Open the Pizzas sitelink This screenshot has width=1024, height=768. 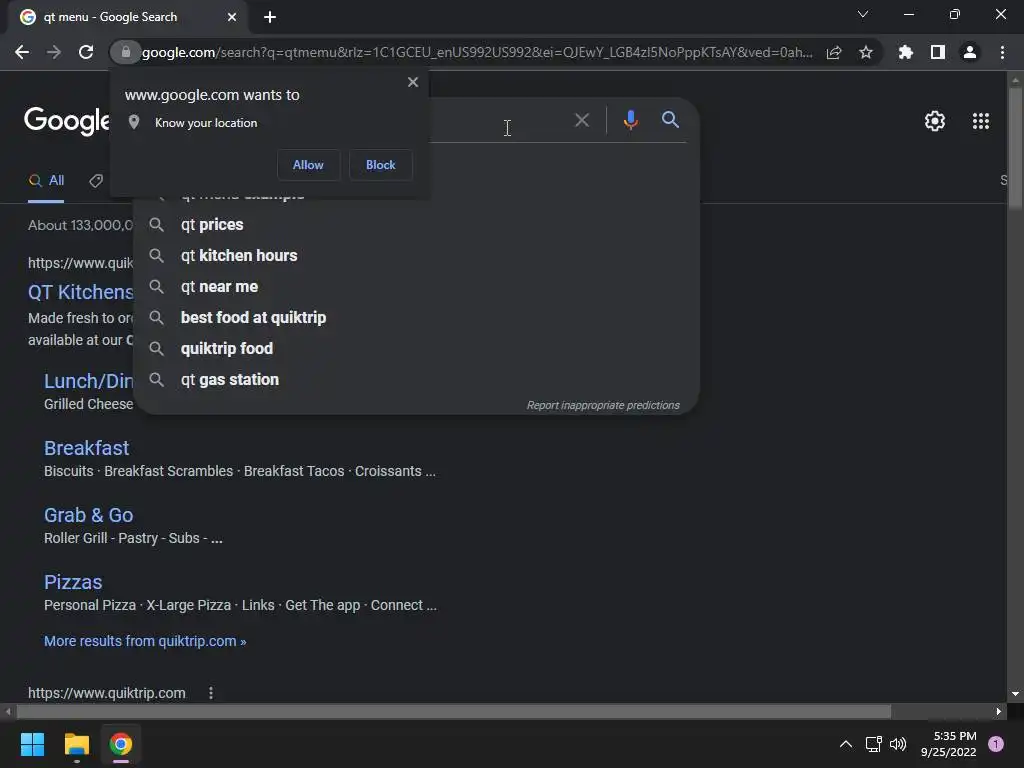click(x=72, y=582)
